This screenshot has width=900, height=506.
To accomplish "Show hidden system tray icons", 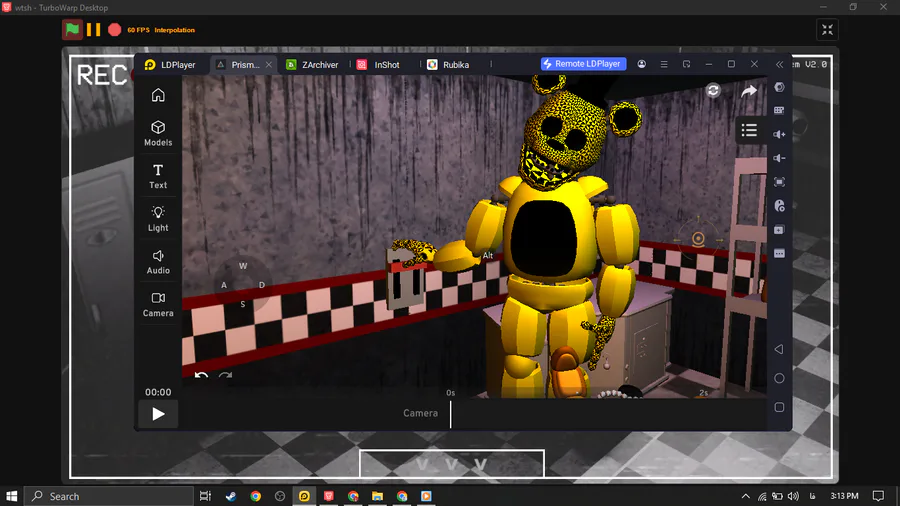I will coord(746,496).
